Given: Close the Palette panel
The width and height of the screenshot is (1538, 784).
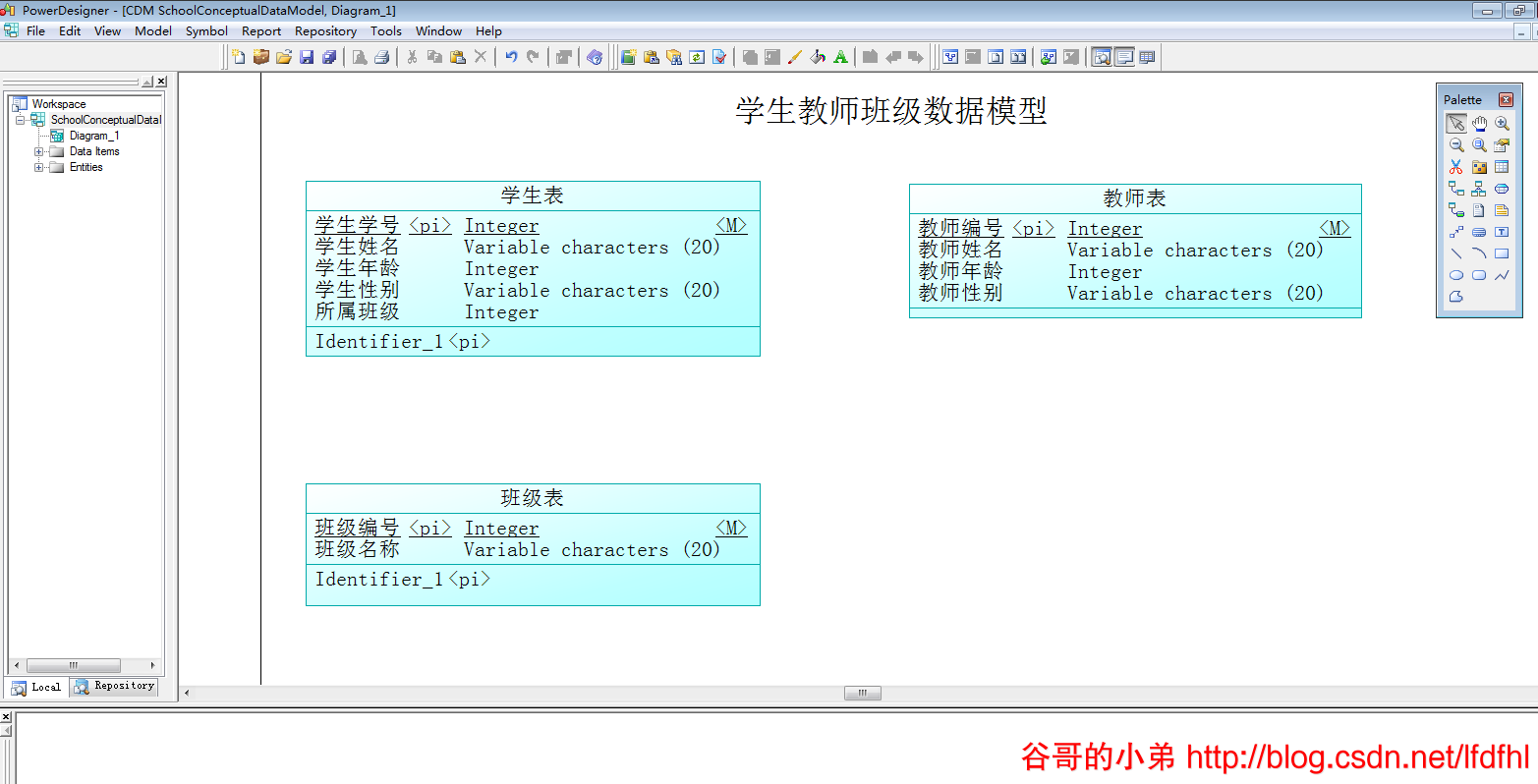Looking at the screenshot, I should 1506,99.
